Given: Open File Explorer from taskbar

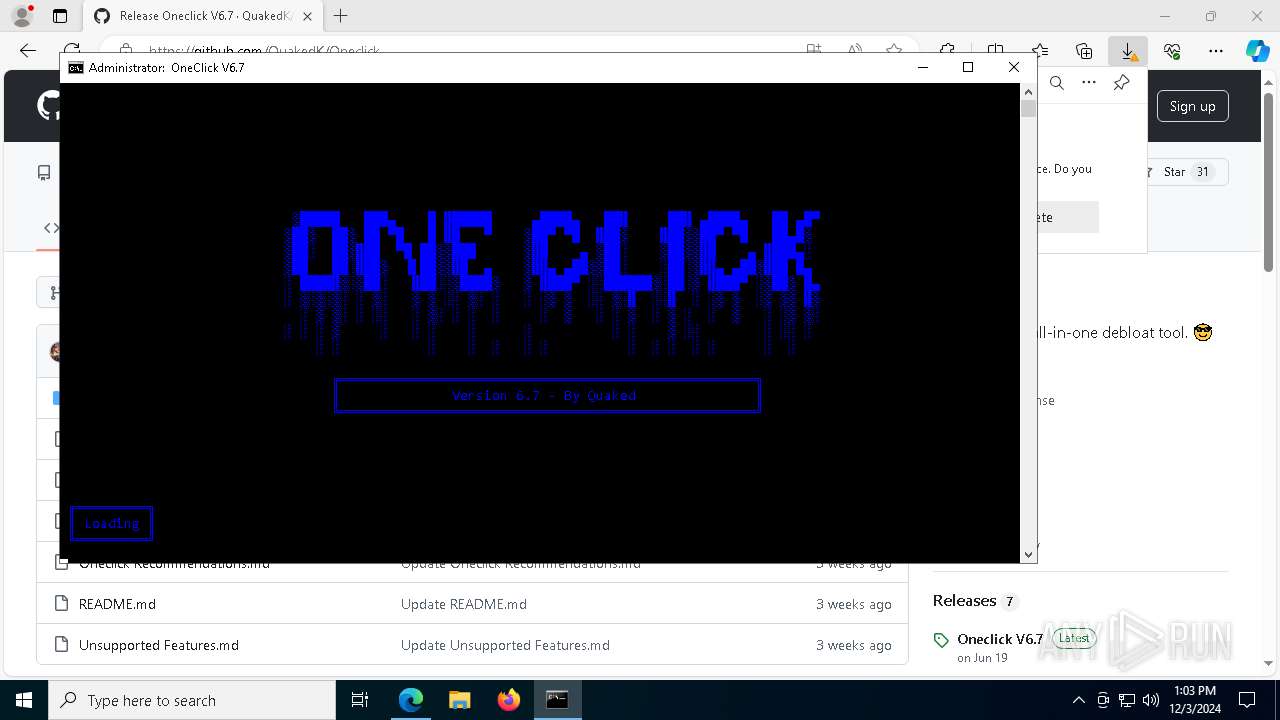Looking at the screenshot, I should pyautogui.click(x=459, y=700).
